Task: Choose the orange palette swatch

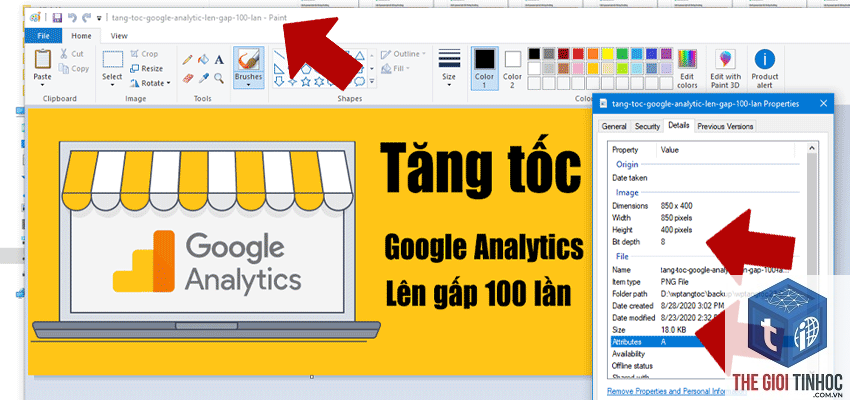Action: pyautogui.click(x=593, y=54)
